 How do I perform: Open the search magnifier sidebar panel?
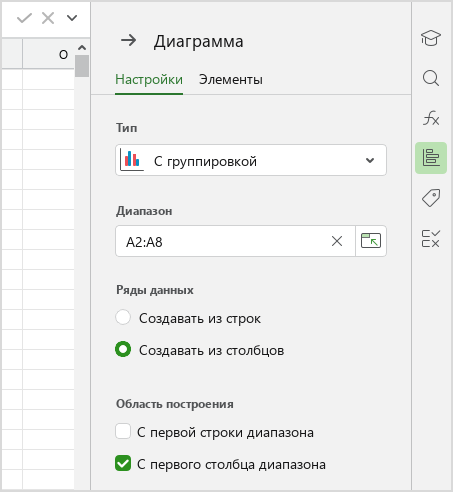(x=431, y=78)
